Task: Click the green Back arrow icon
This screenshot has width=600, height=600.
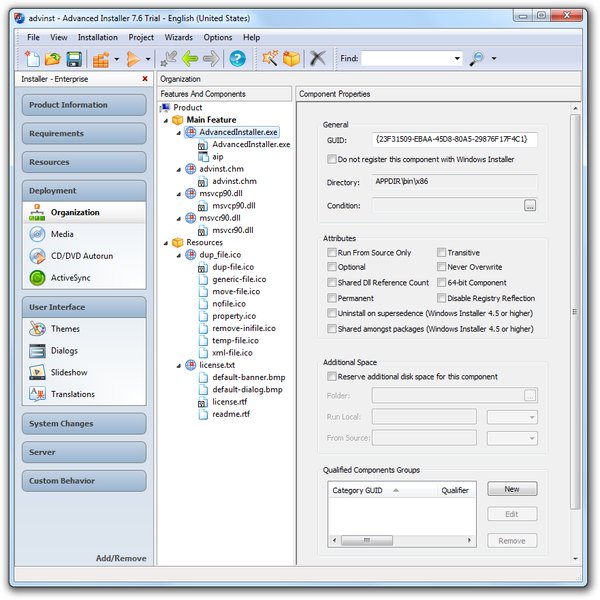Action: pyautogui.click(x=190, y=59)
